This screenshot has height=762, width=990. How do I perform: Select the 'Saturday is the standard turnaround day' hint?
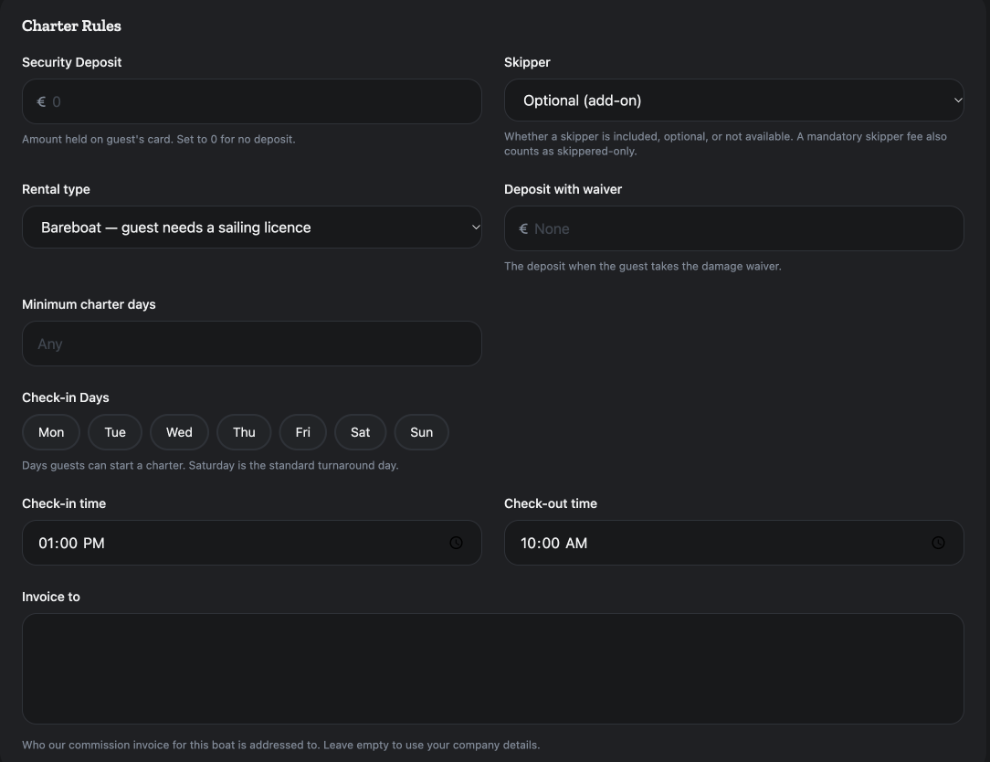pyautogui.click(x=210, y=466)
